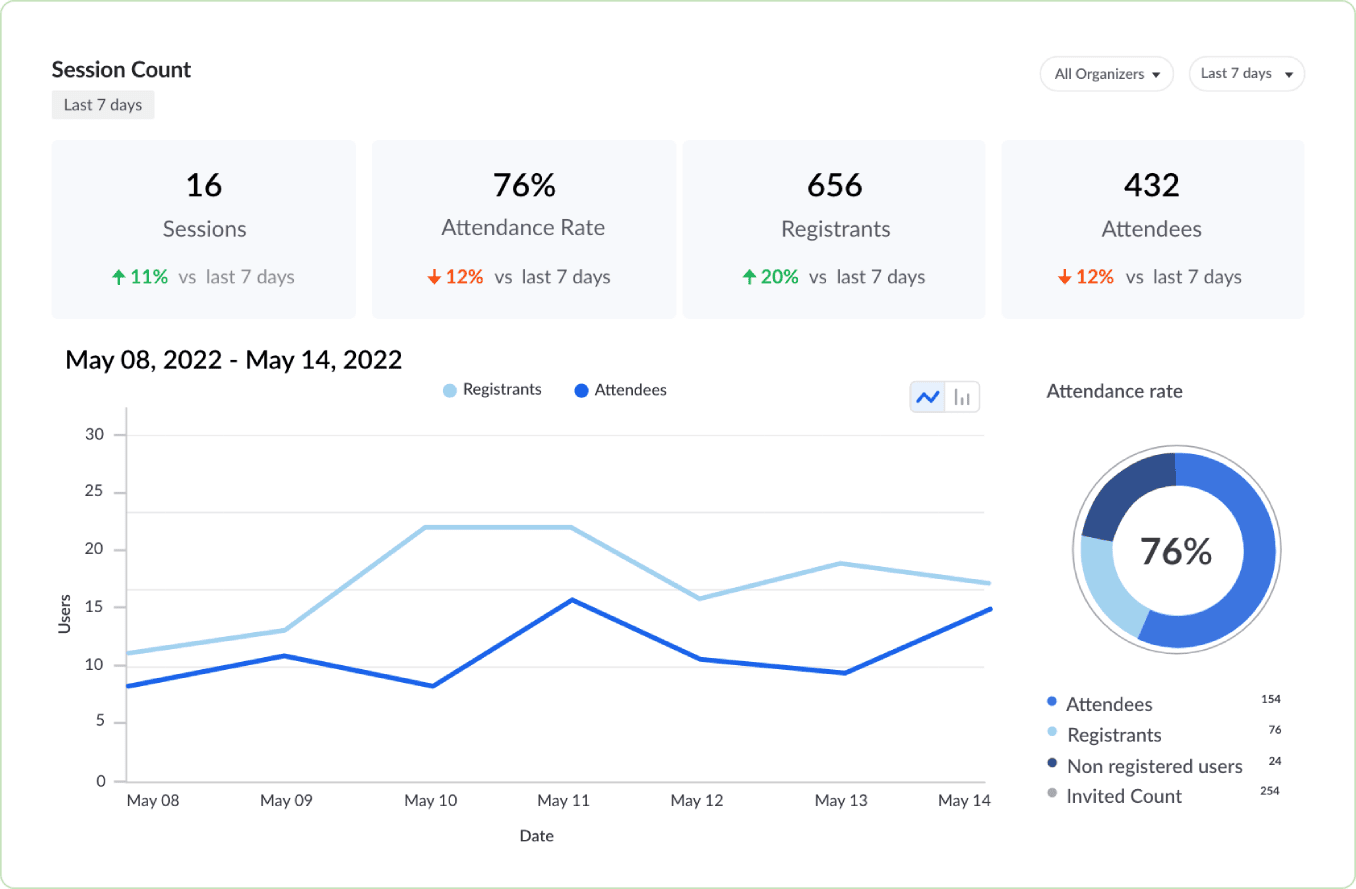The width and height of the screenshot is (1356, 889).
Task: Click the green up arrow under Sessions
Action: (x=120, y=277)
